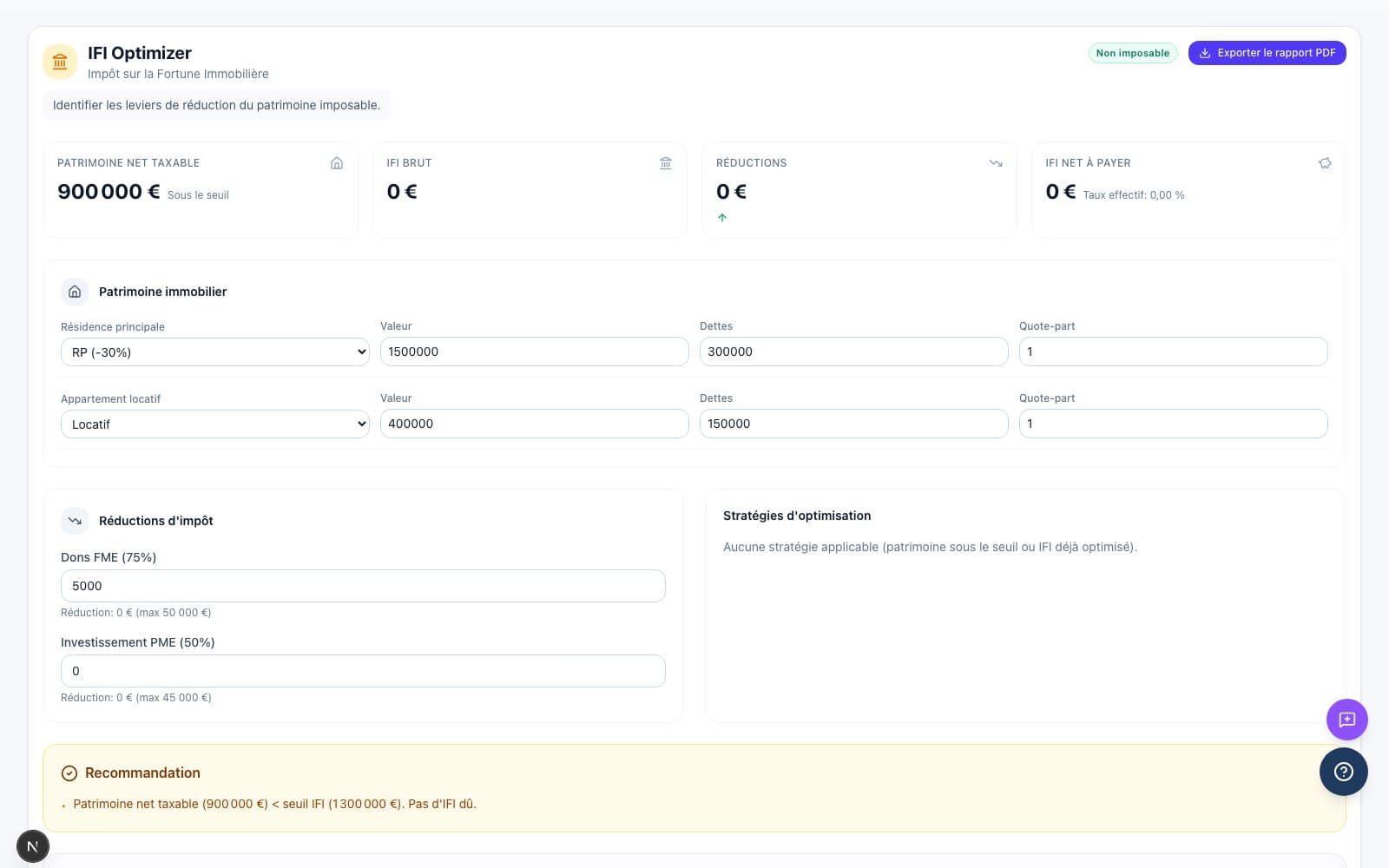Select the Dons FME amount field
The width and height of the screenshot is (1389, 868).
pyautogui.click(x=363, y=585)
